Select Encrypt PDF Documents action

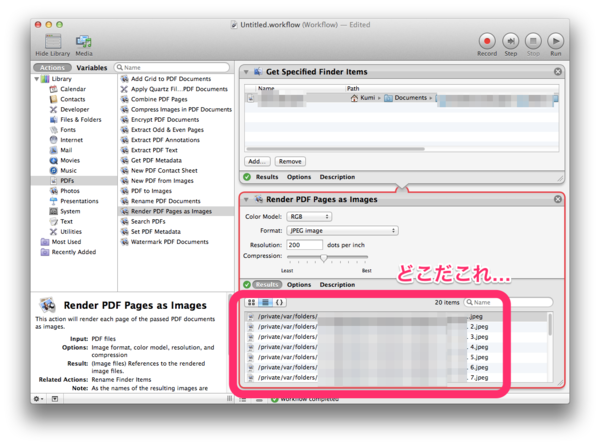click(165, 120)
